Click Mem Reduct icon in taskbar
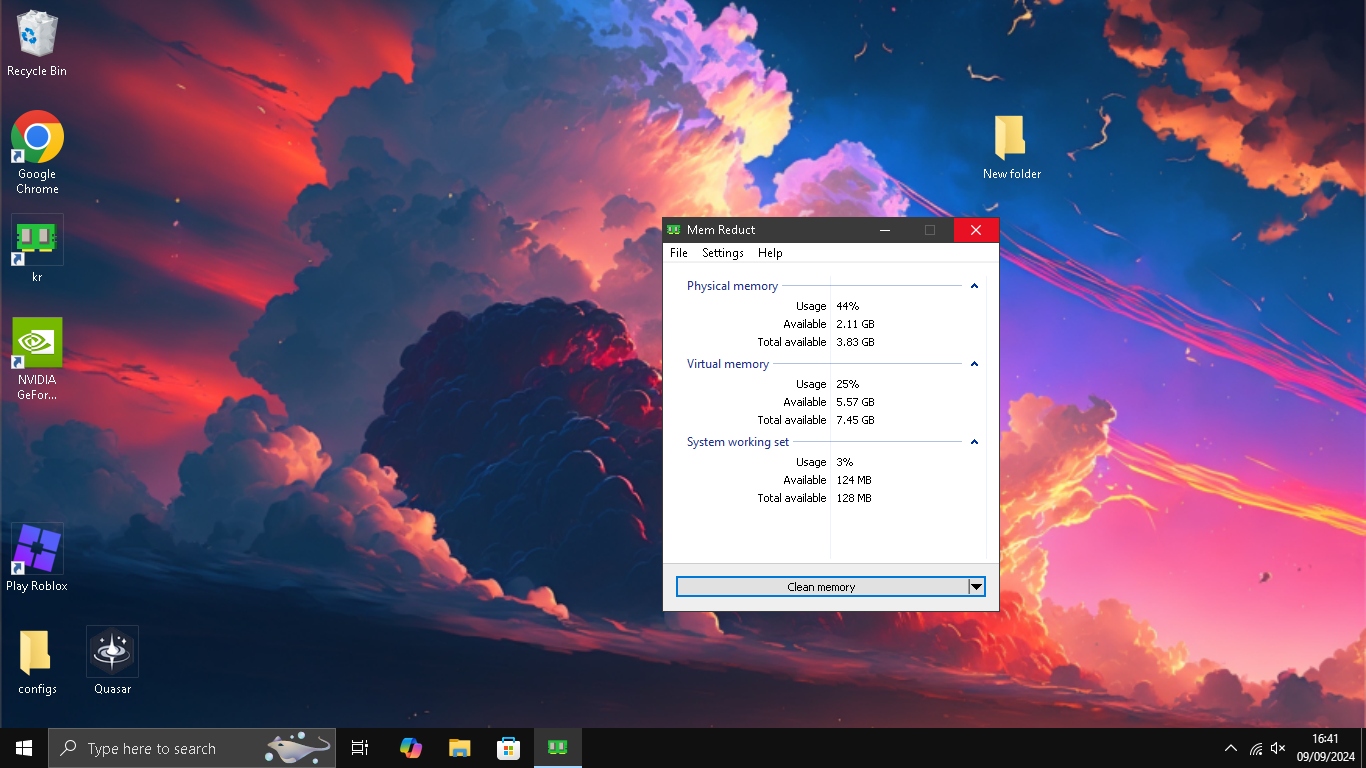This screenshot has width=1366, height=768. (557, 748)
